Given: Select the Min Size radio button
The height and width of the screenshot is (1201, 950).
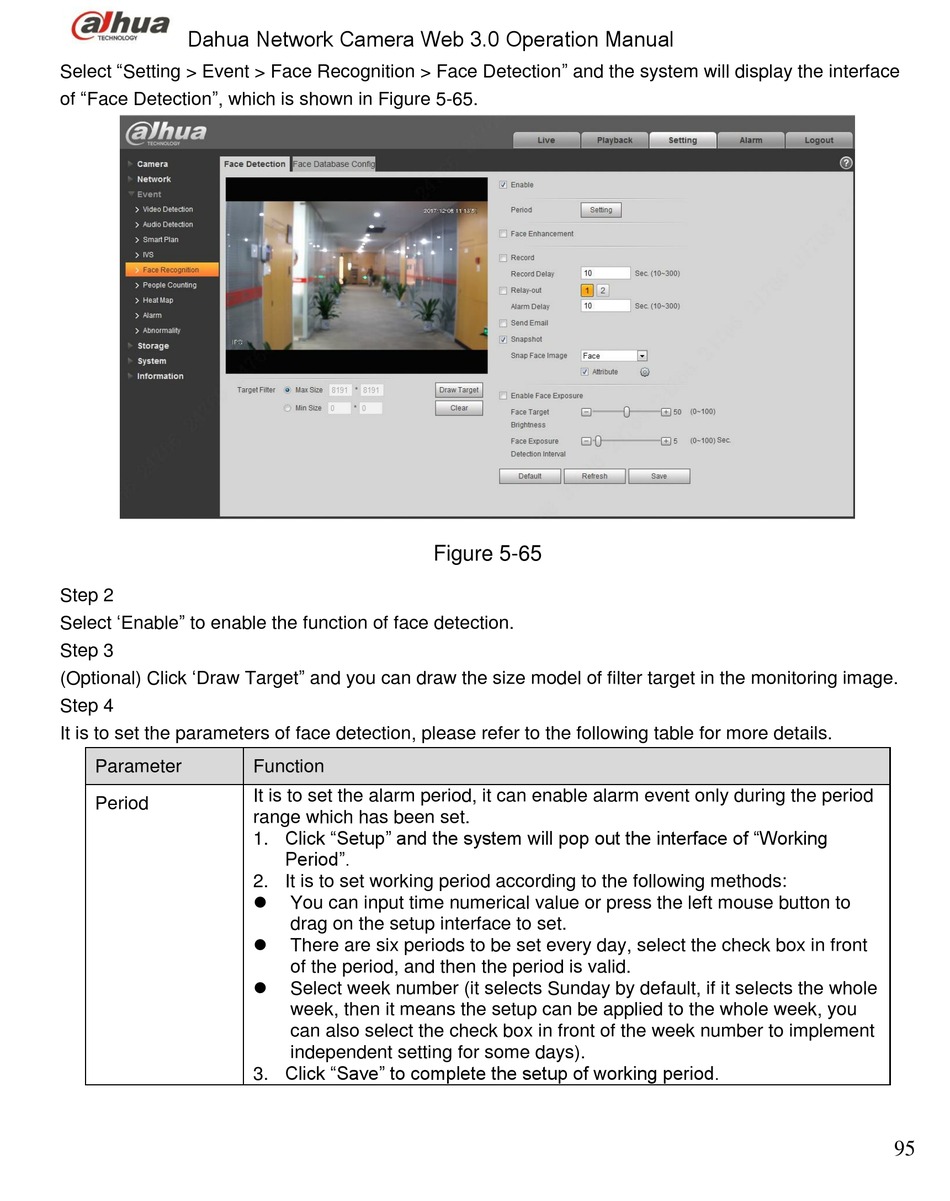Looking at the screenshot, I should (x=287, y=408).
